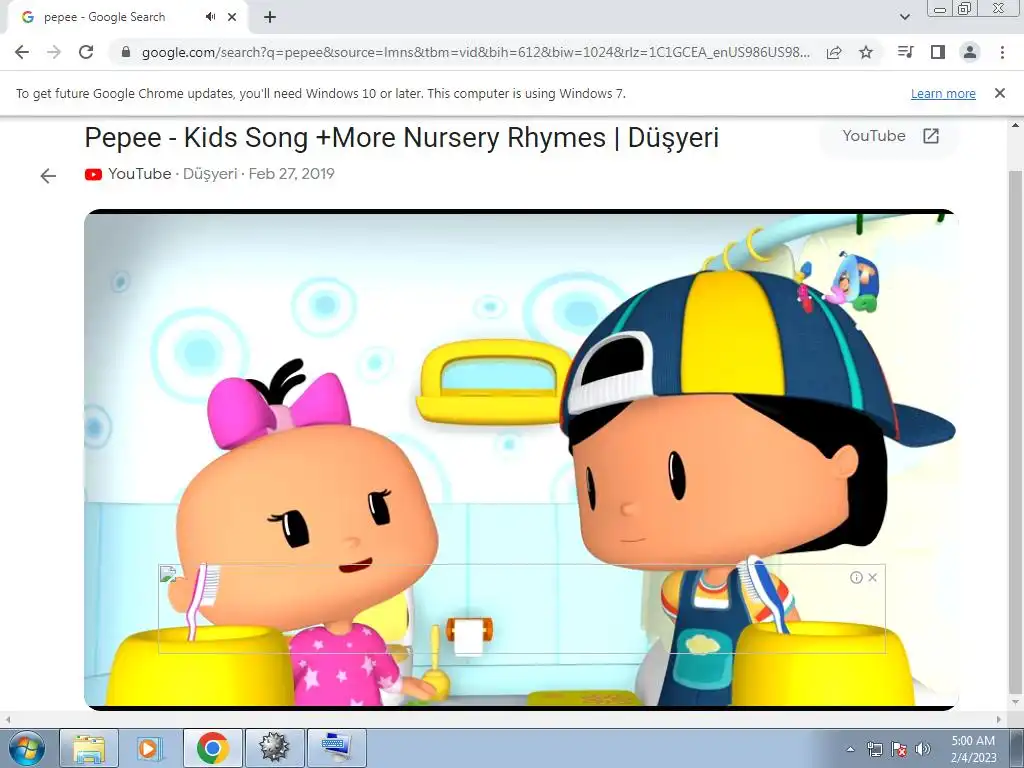Click the vertical scrollbar thumb

pos(1015,431)
